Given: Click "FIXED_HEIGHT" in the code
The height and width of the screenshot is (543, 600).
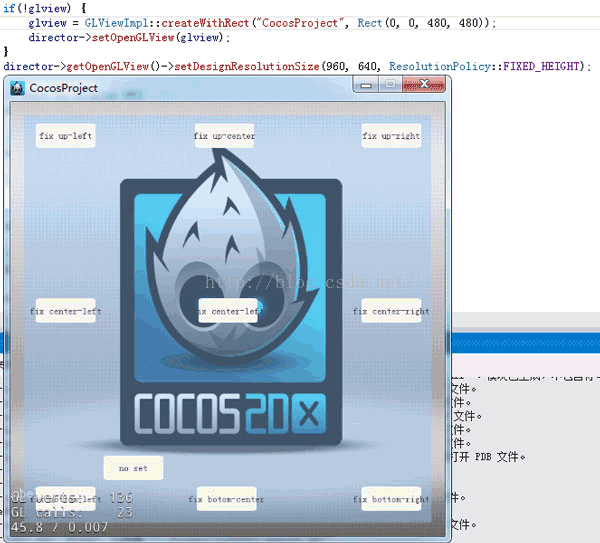Looking at the screenshot, I should click(x=541, y=67).
